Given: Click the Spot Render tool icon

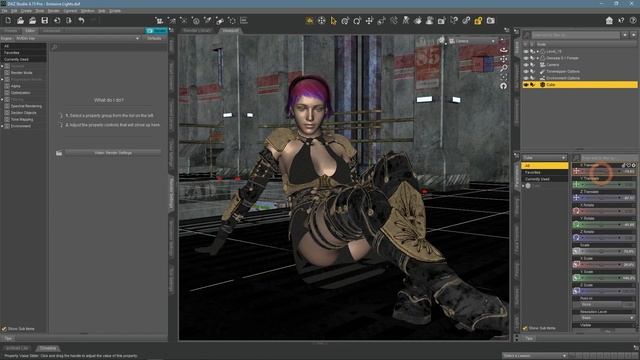Looking at the screenshot, I should click(442, 20).
